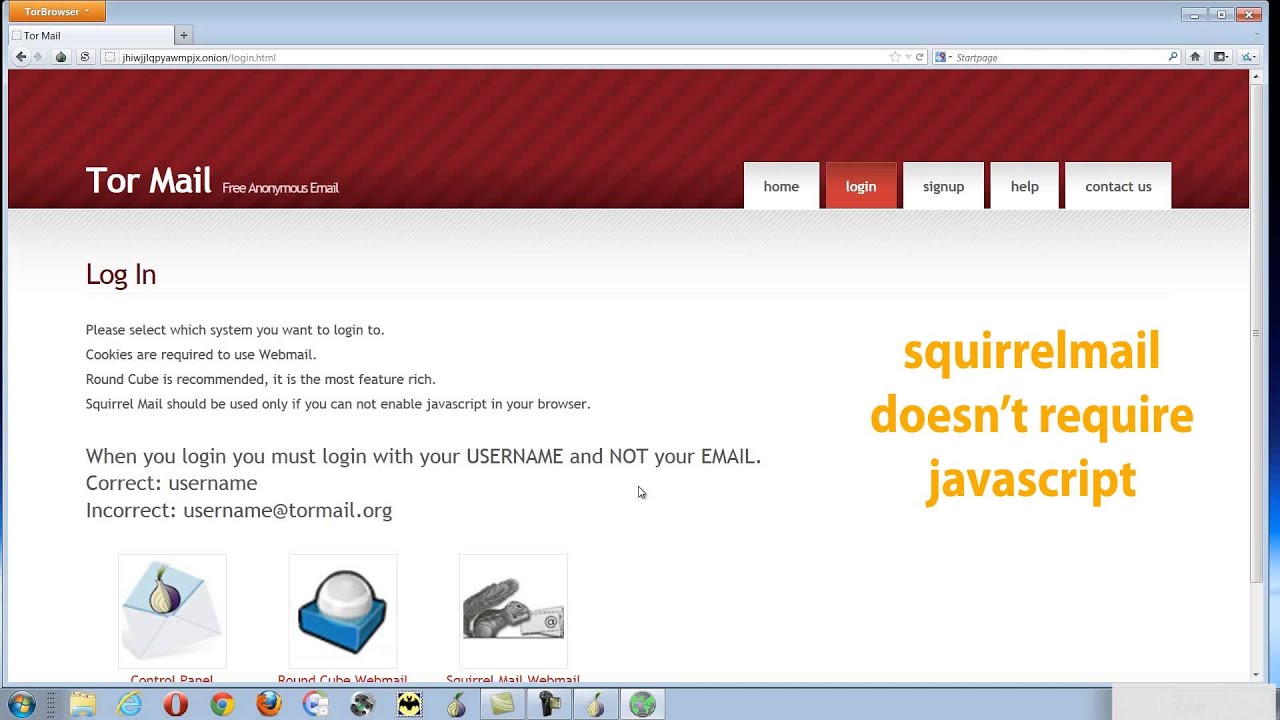Click the Round Cube Webmail link text
Viewport: 1280px width, 720px height.
click(342, 680)
